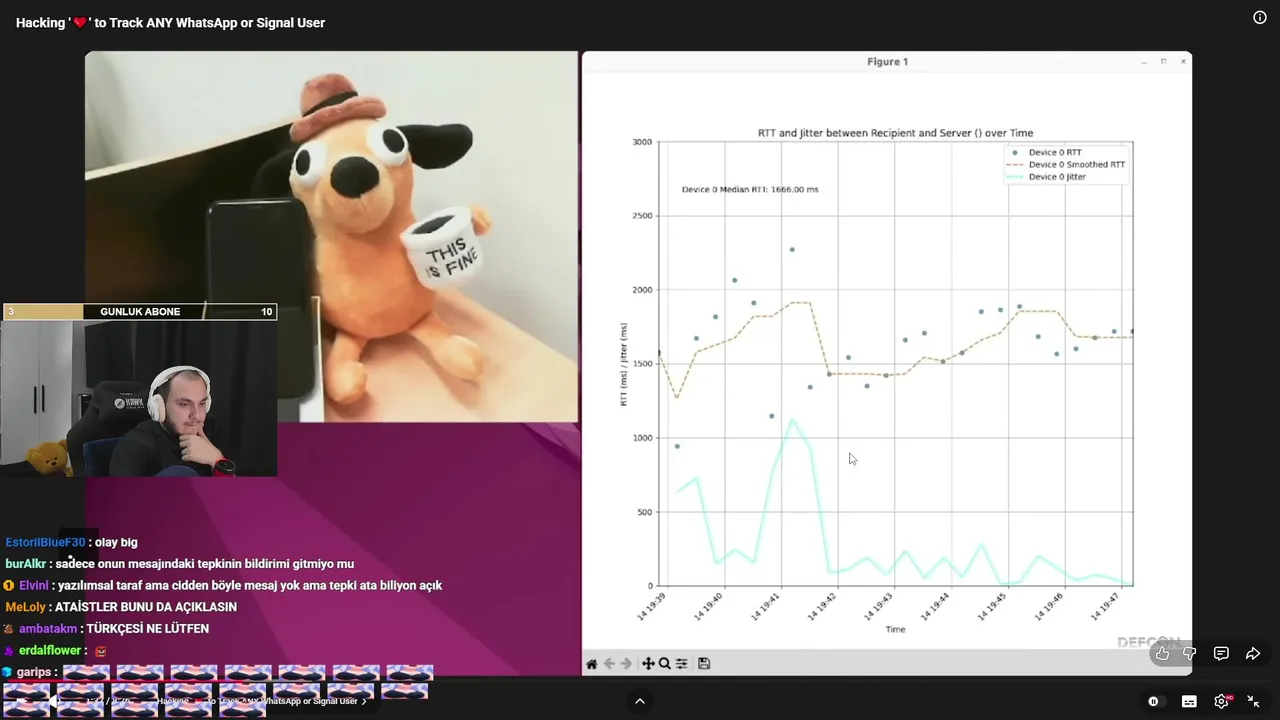Open the chapter title arrow in player bar
Screen dimensions: 1280x720
coord(364,701)
